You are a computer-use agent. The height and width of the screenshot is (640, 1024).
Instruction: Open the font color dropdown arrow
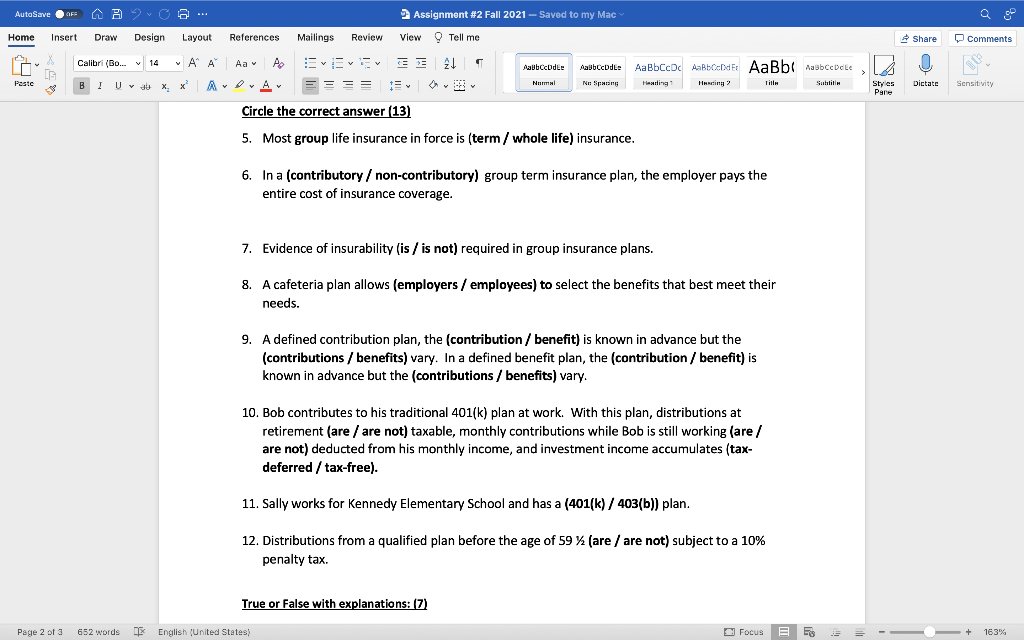pos(278,85)
